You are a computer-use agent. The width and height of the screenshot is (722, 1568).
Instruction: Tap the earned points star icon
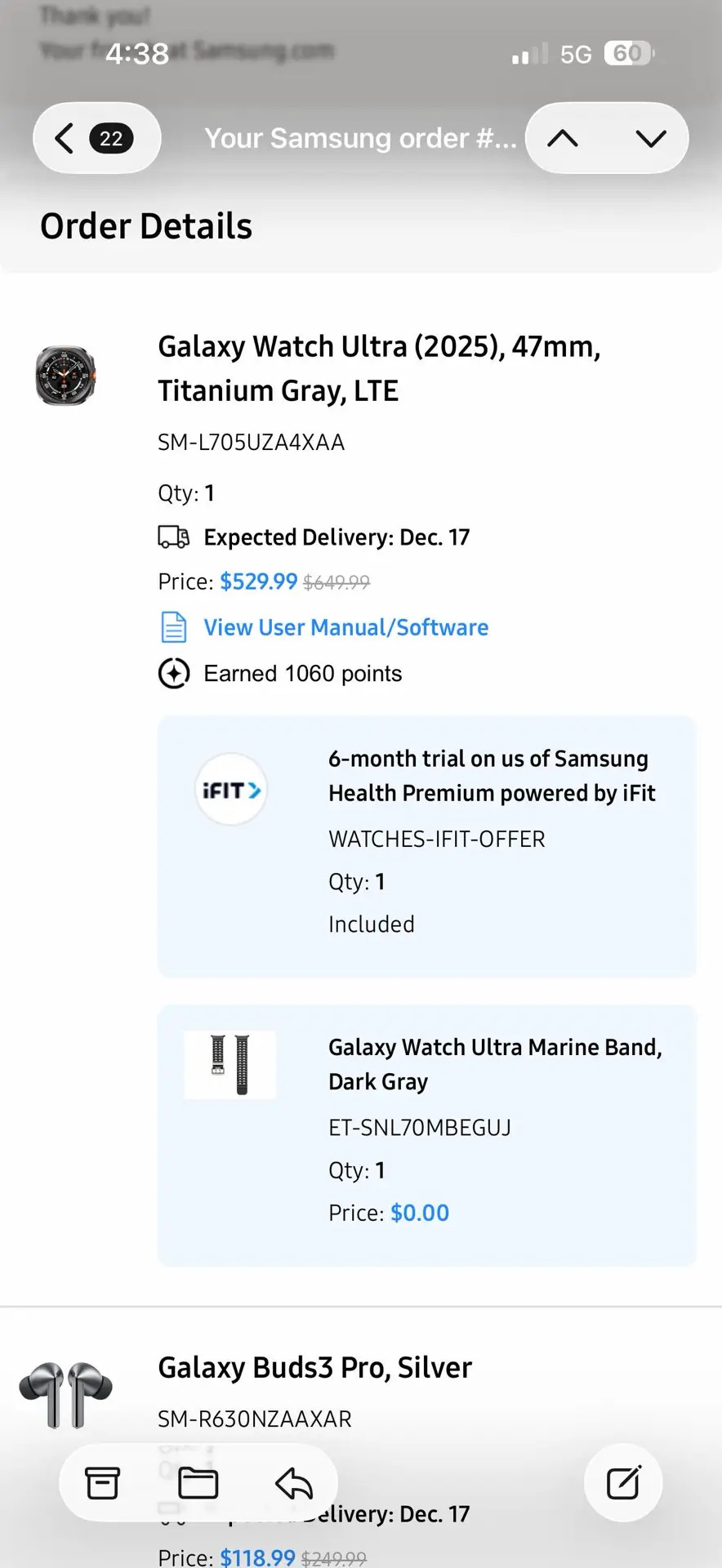(173, 674)
